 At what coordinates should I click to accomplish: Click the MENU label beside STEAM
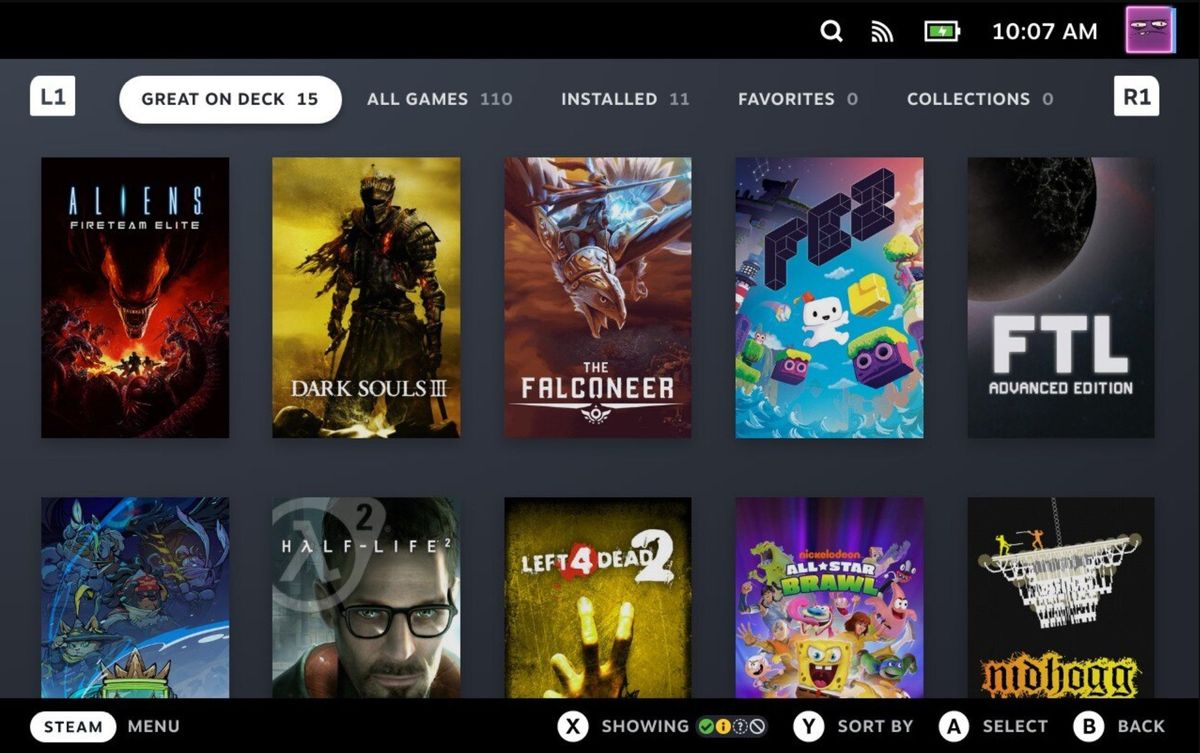click(x=154, y=726)
